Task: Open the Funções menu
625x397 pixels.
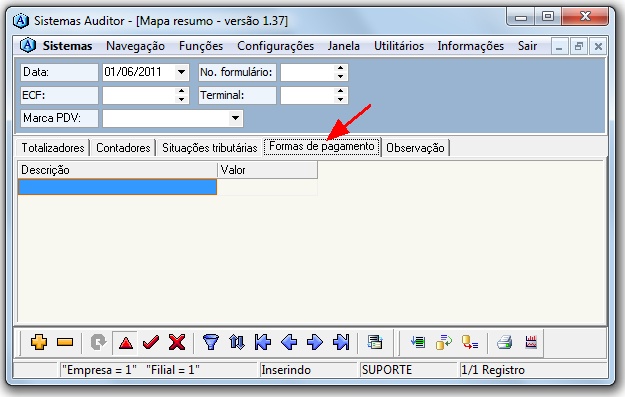Action: (201, 46)
